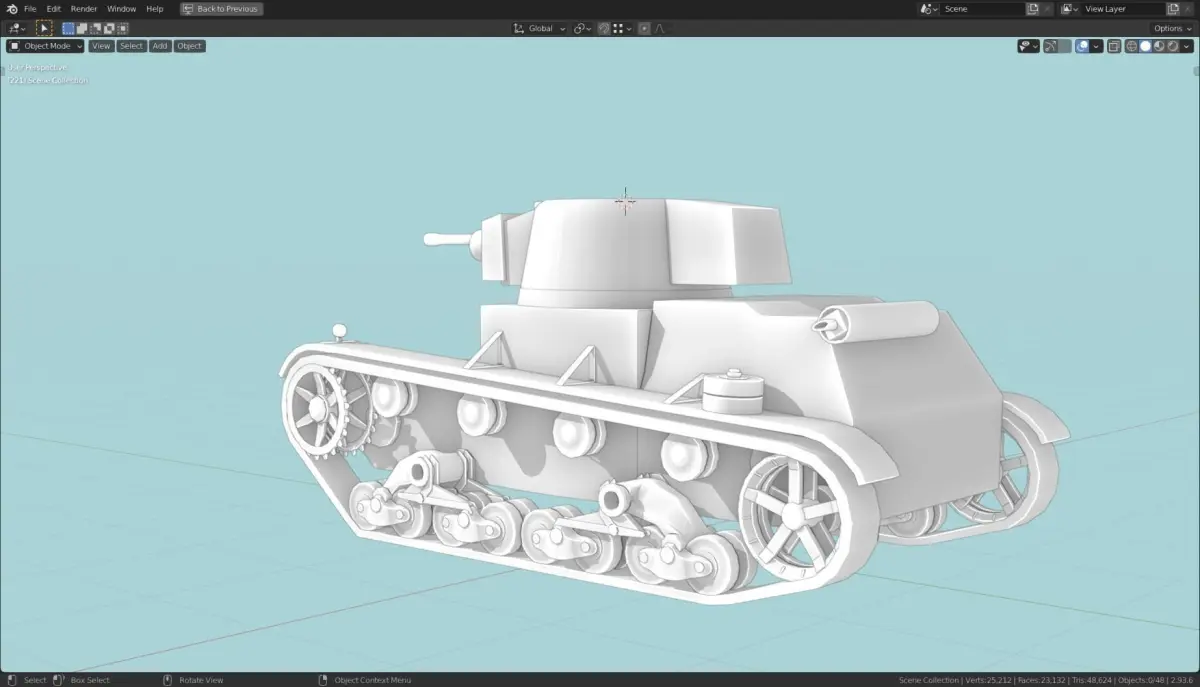1200x687 pixels.
Task: Toggle the snapping magnet icon
Action: pyautogui.click(x=604, y=28)
